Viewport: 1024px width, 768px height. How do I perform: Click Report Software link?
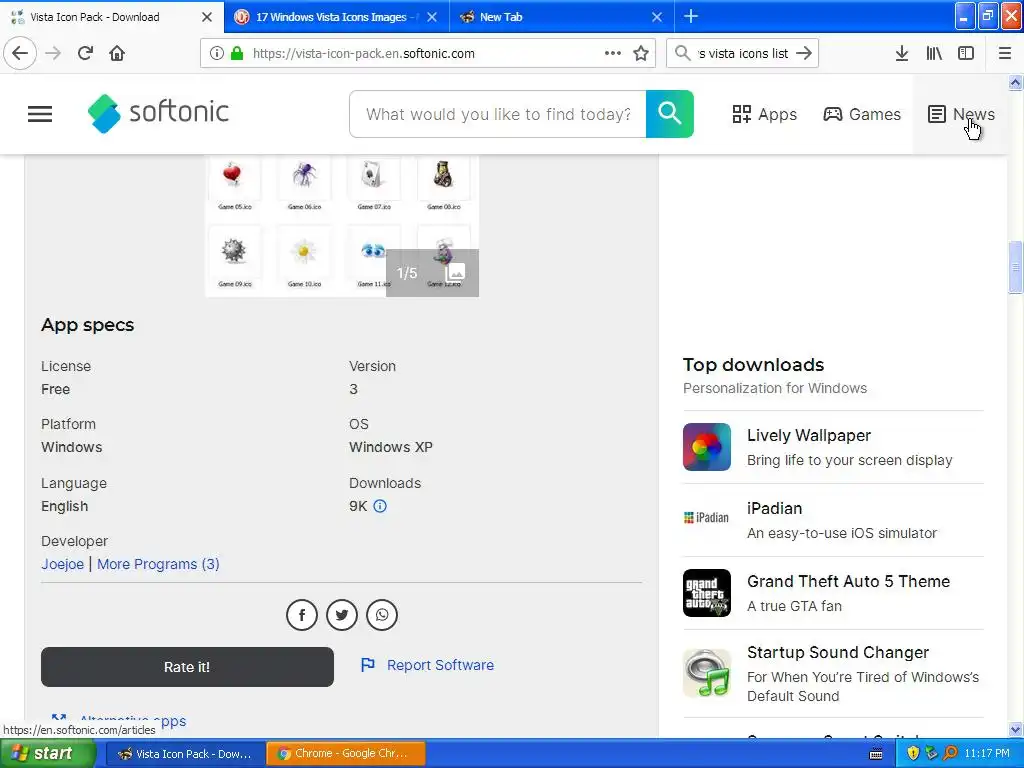click(428, 665)
